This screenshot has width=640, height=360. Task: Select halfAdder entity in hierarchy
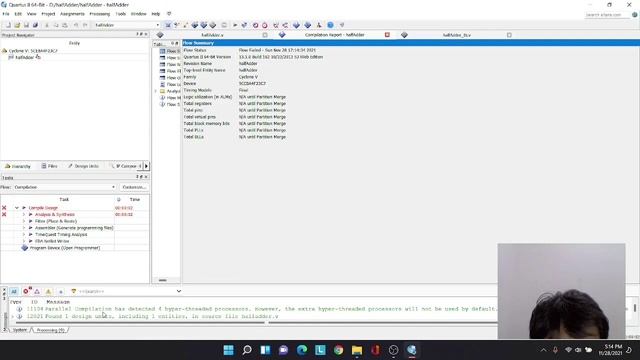[24, 58]
